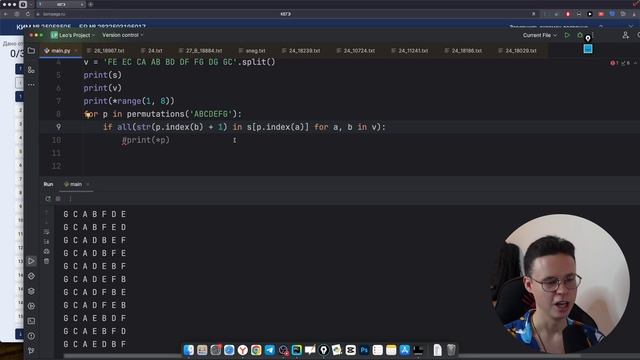Print the console output icon
Image resolution: width=640 pixels, height=360 pixels.
[x=47, y=251]
